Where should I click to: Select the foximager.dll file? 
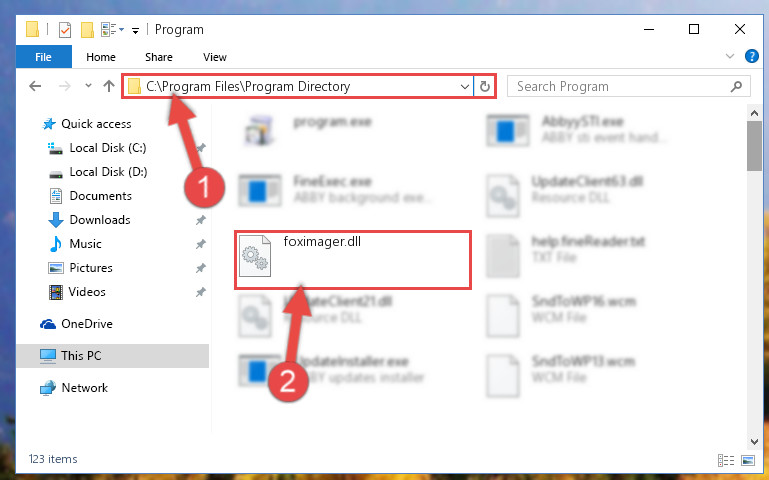pos(352,260)
